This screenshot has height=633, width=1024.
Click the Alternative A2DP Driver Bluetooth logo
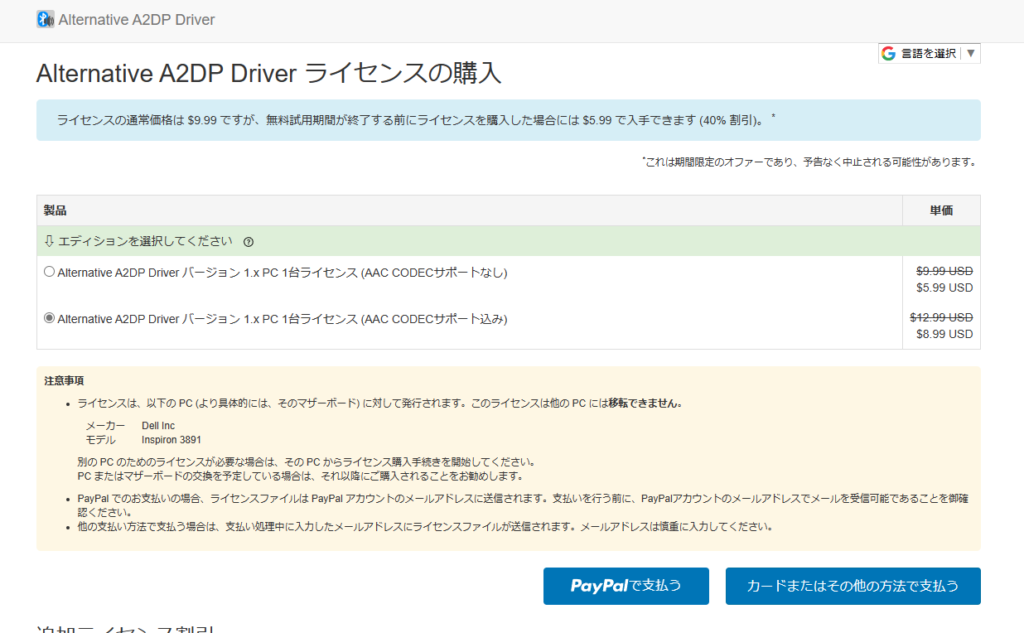(44, 18)
